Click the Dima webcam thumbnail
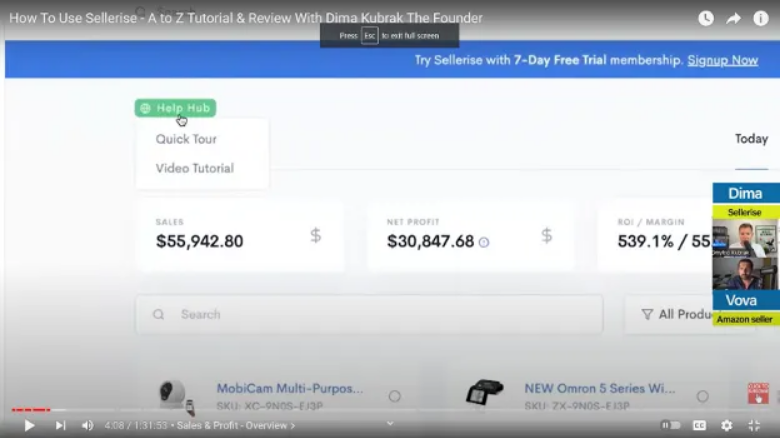Viewport: 780px width, 438px height. (x=745, y=238)
